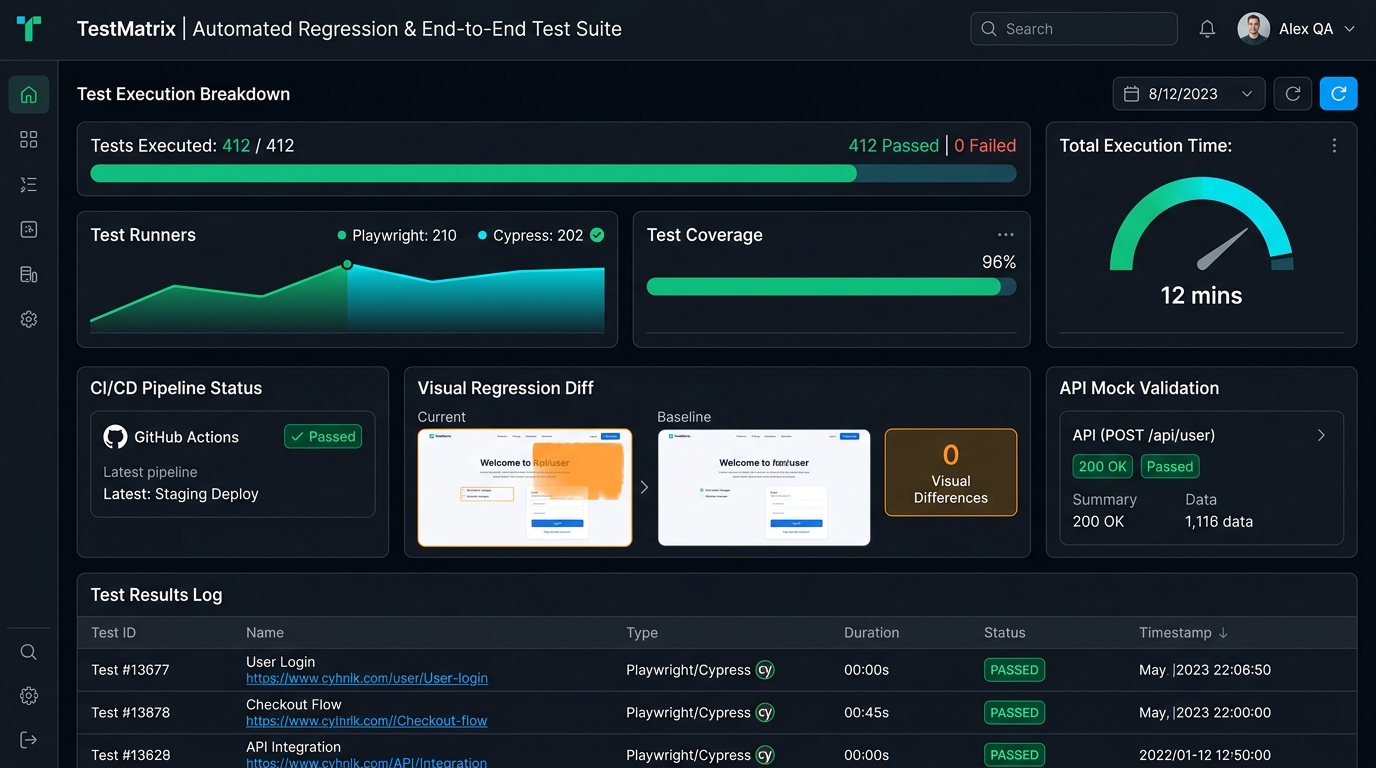Viewport: 1376px width, 768px height.
Task: Click the 200 OK status badge
Action: (1104, 466)
